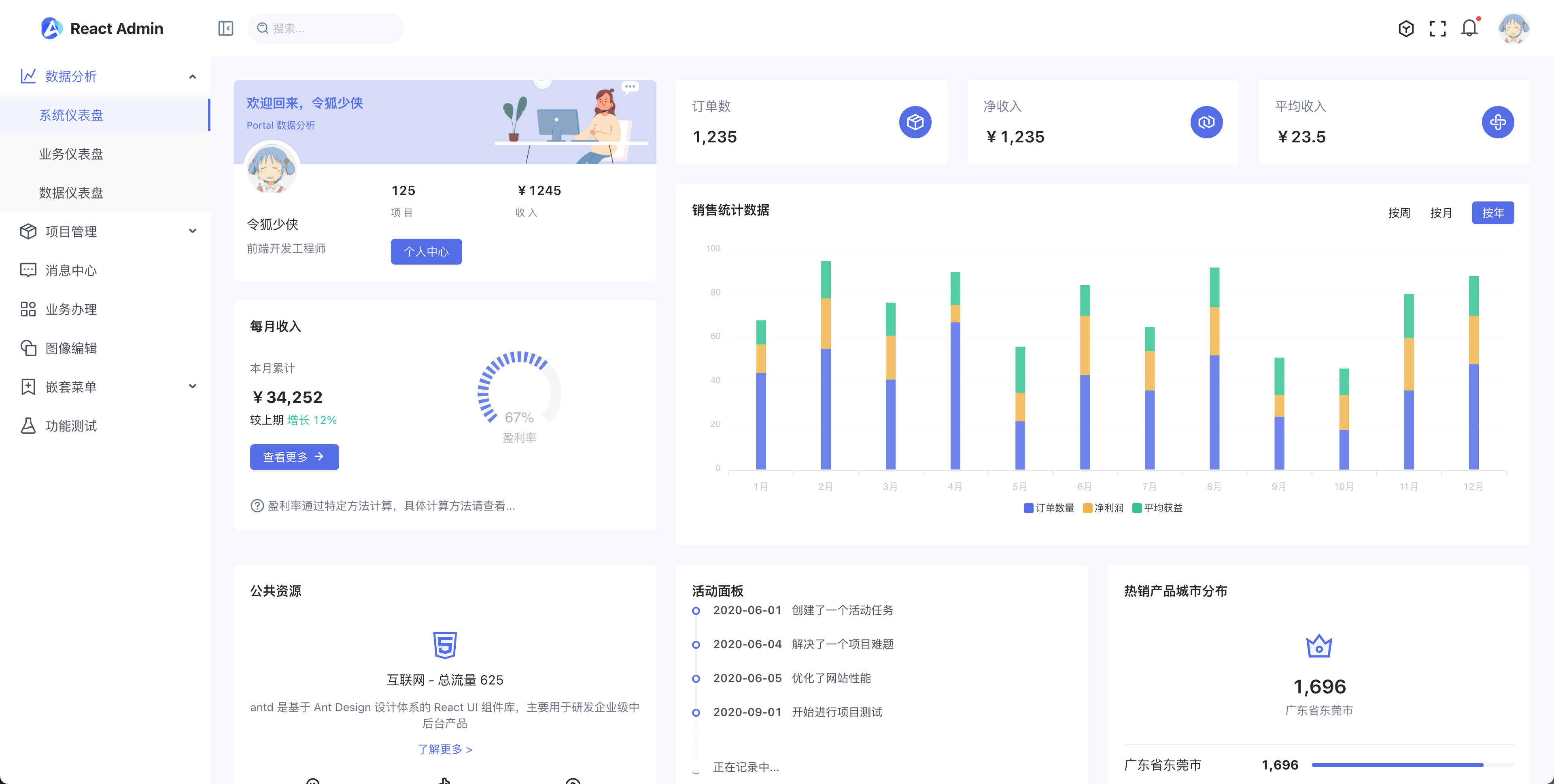Click the 个人中心 button

(427, 252)
